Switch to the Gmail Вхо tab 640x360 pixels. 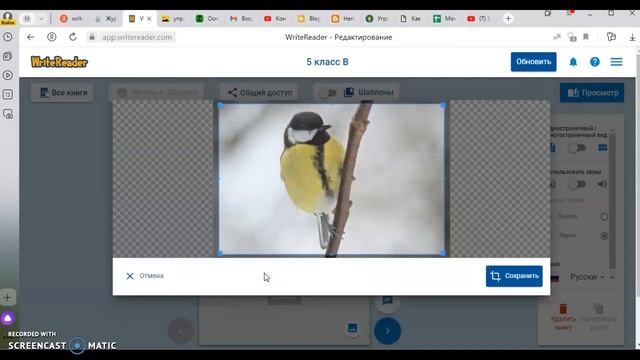(x=241, y=19)
